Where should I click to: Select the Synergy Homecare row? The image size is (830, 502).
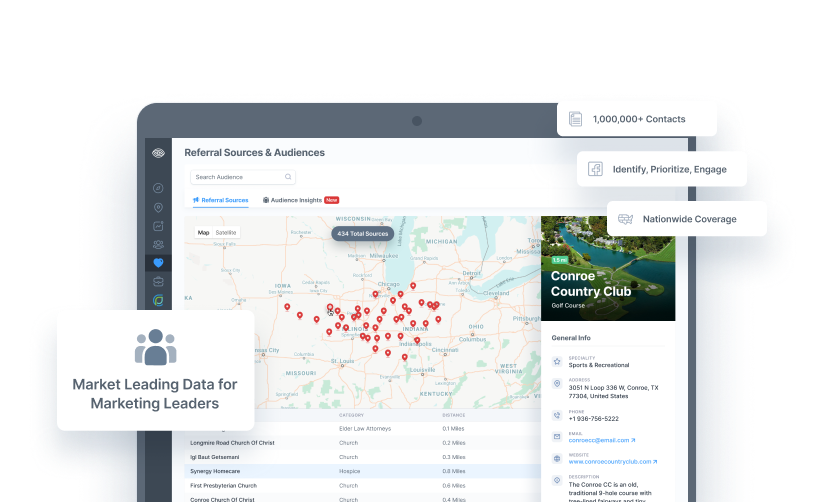363,471
